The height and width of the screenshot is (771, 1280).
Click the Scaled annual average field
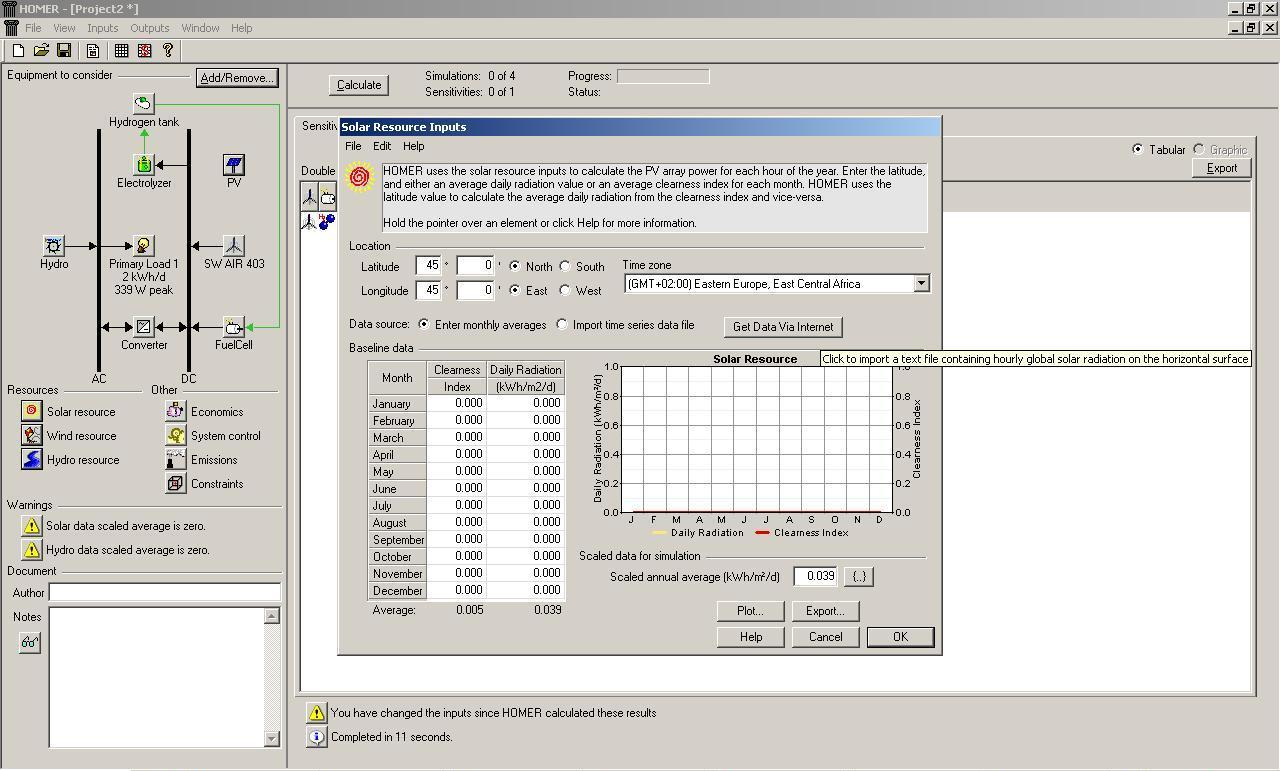815,576
